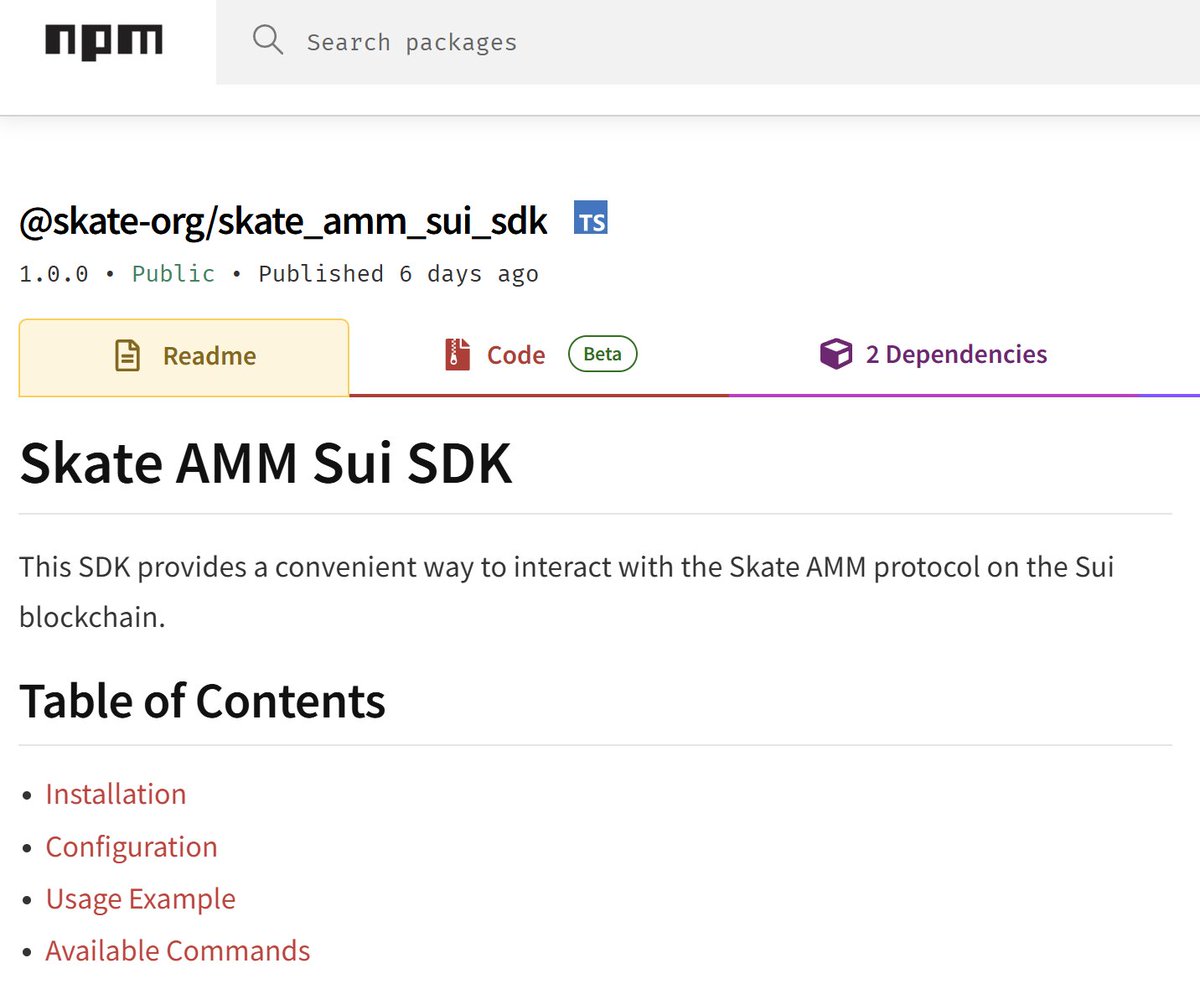Click the Published 6 days ago text
The width and height of the screenshot is (1200, 984).
(x=398, y=274)
